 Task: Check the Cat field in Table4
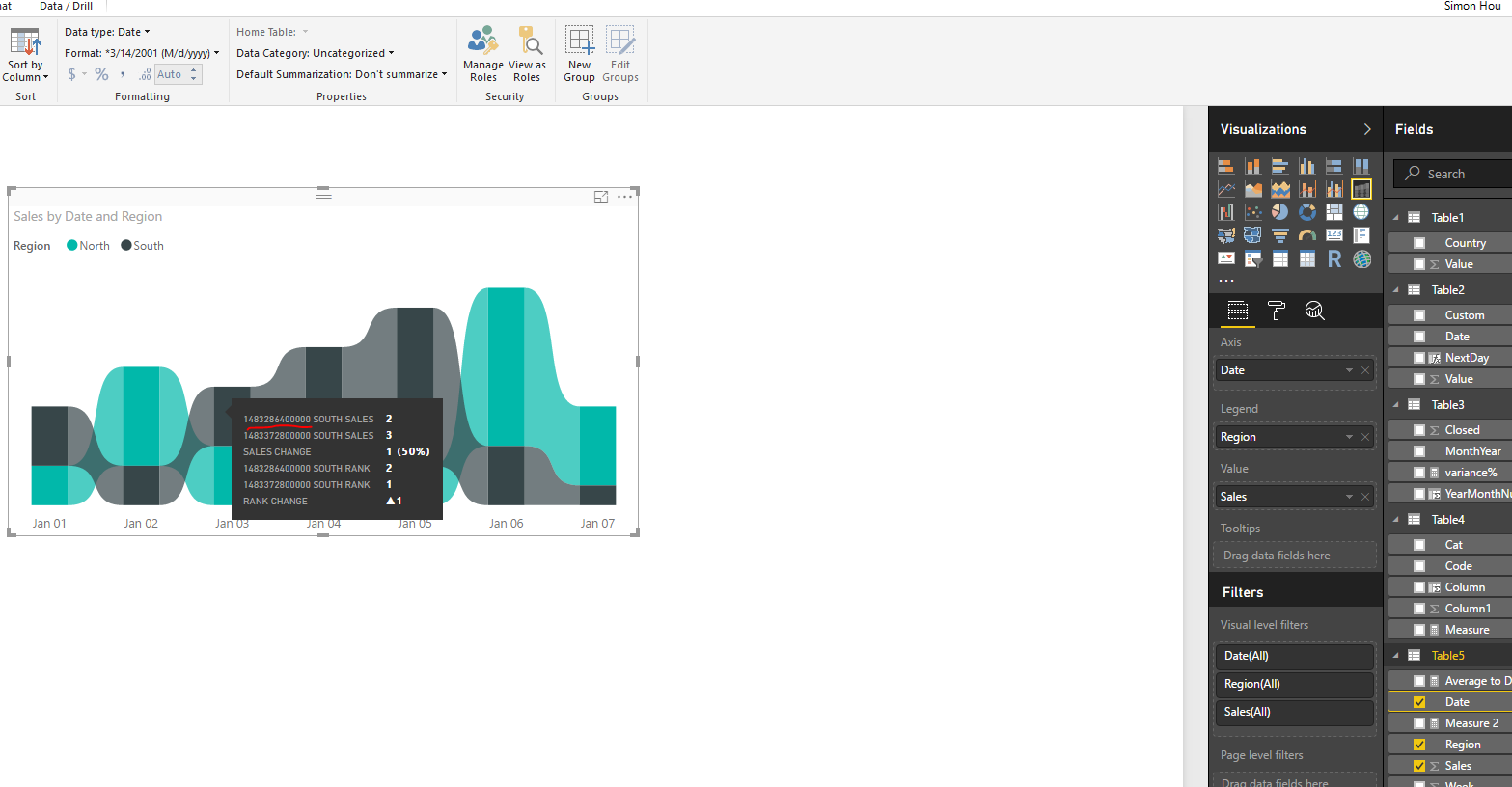pyautogui.click(x=1419, y=545)
